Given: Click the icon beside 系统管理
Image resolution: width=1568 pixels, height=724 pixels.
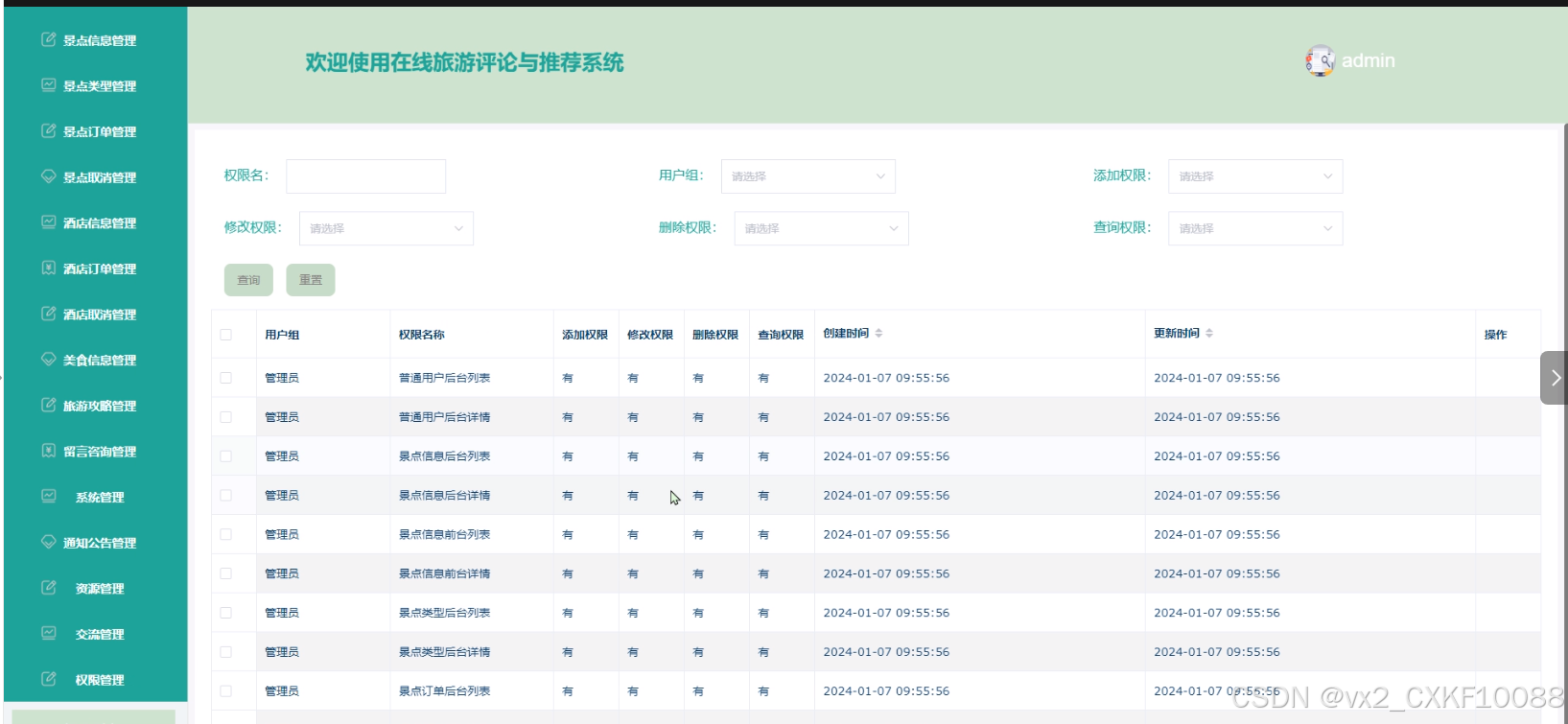Looking at the screenshot, I should (49, 497).
